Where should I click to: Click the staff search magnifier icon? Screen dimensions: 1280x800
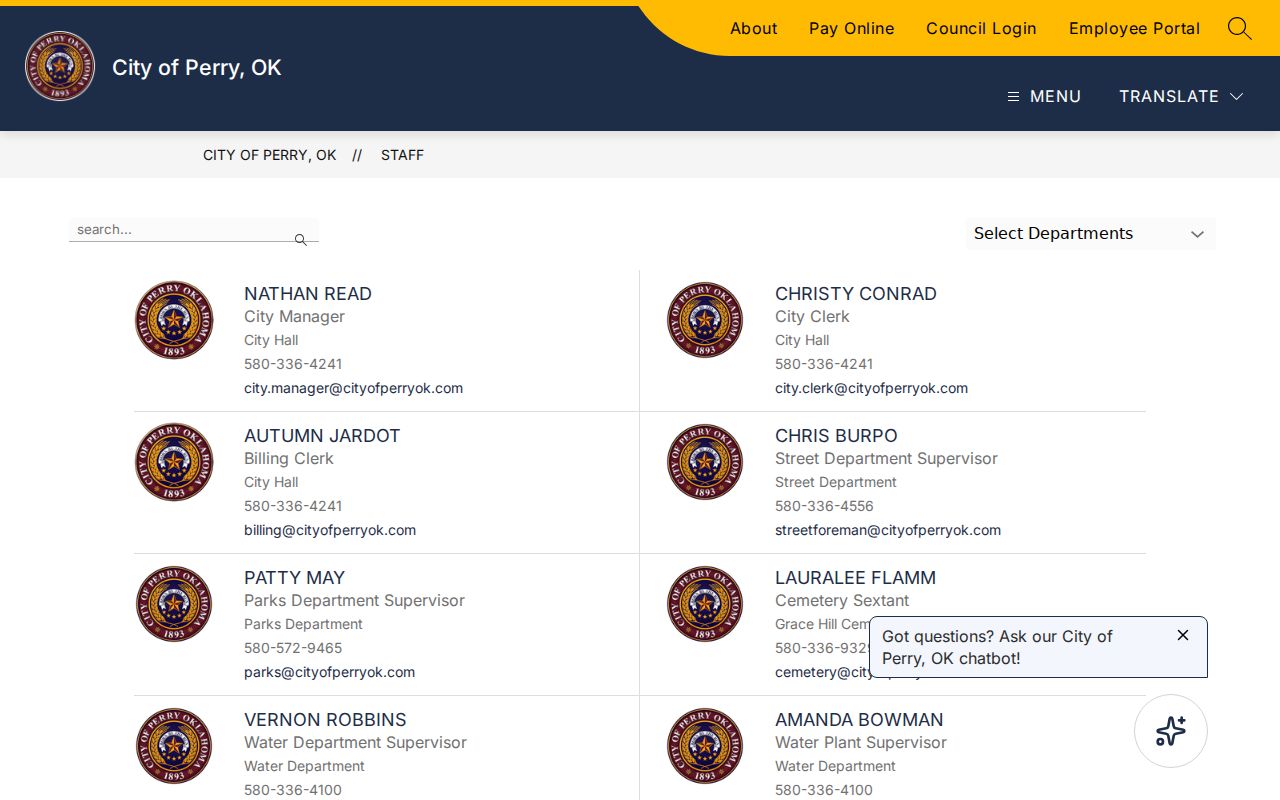click(x=300, y=240)
